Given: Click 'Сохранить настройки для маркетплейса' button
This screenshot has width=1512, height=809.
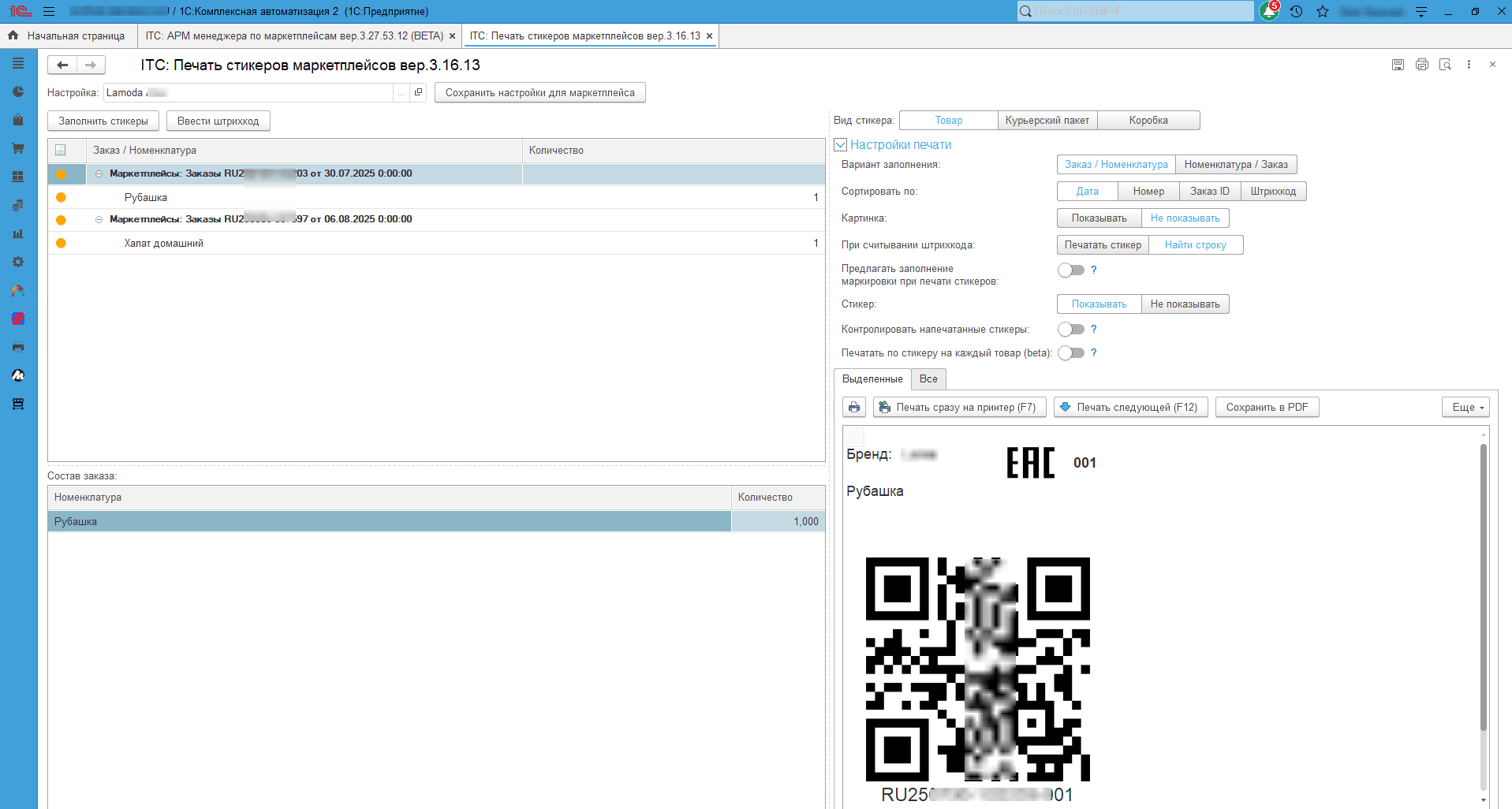Looking at the screenshot, I should pyautogui.click(x=539, y=92).
